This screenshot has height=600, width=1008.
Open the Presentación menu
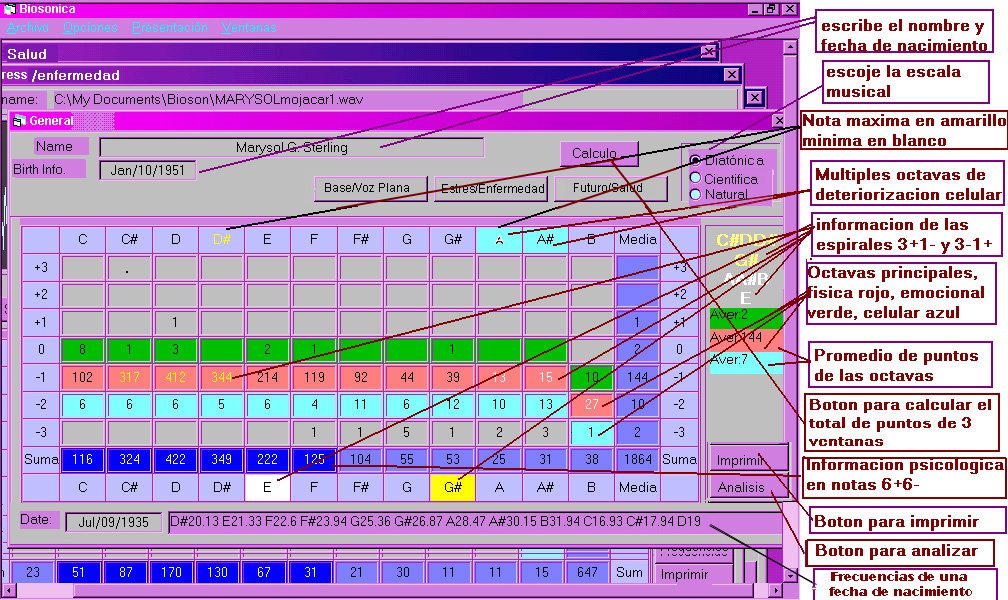click(170, 28)
